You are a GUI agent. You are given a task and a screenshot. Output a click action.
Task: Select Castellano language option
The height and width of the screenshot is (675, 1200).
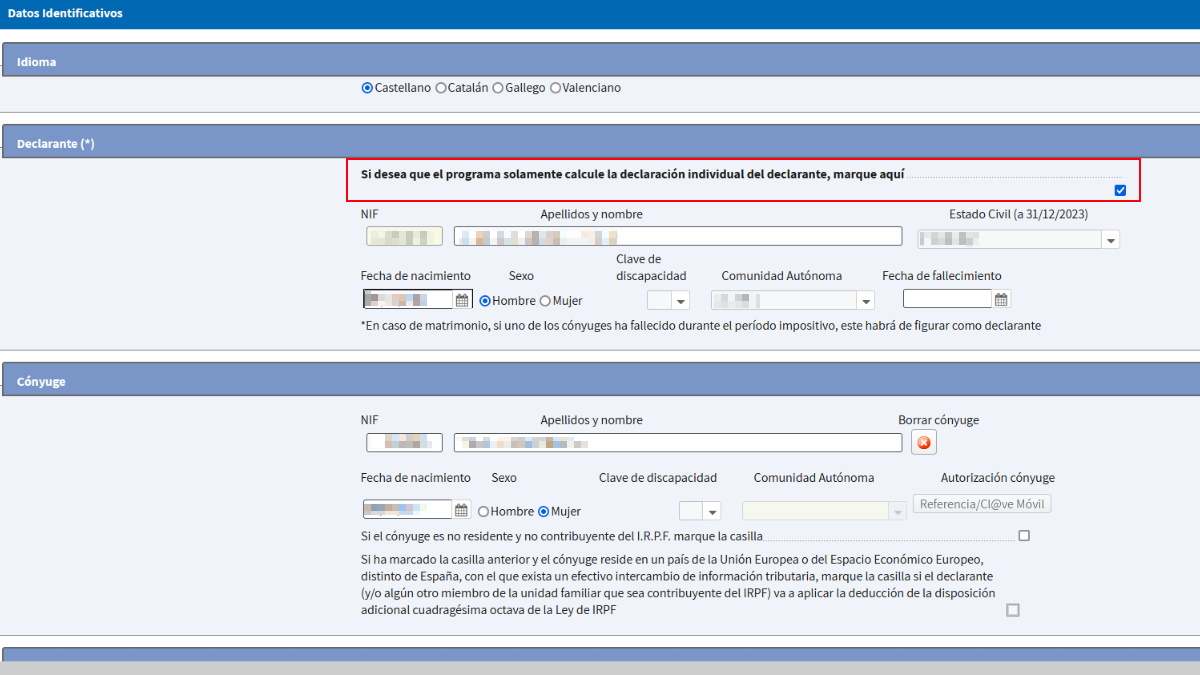click(x=367, y=88)
